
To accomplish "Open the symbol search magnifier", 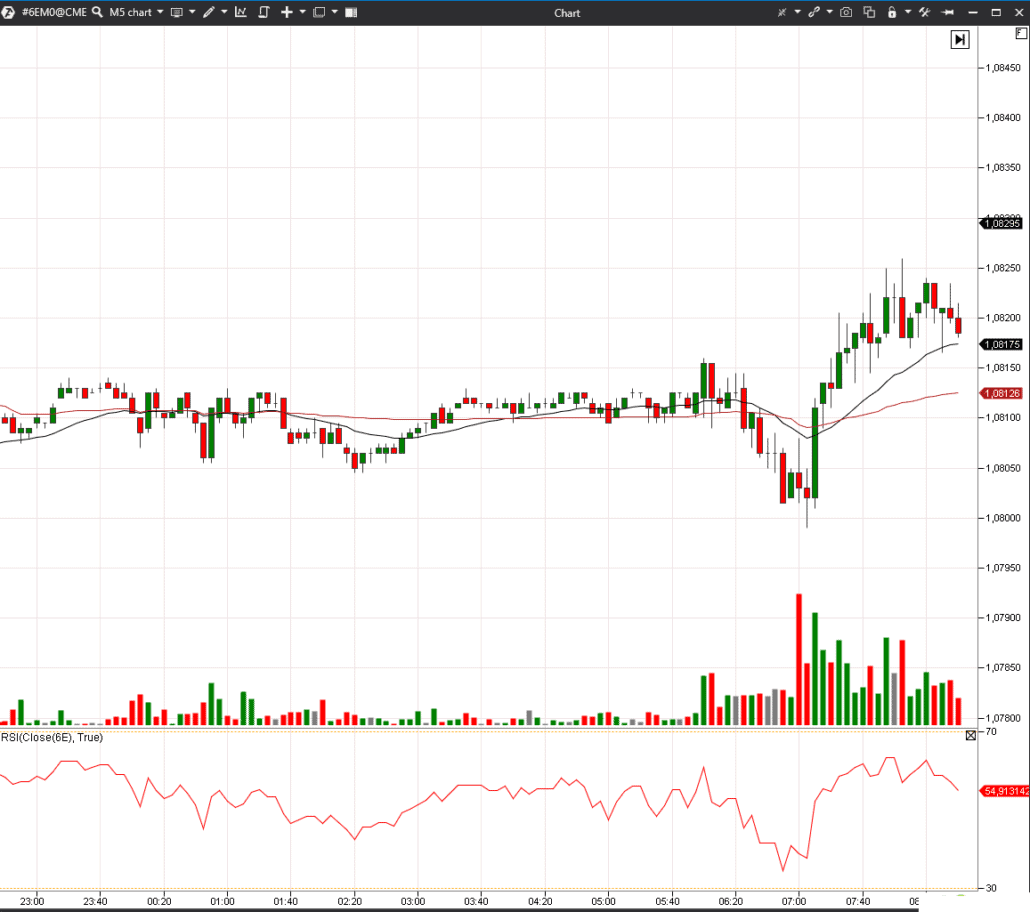I will coord(95,13).
